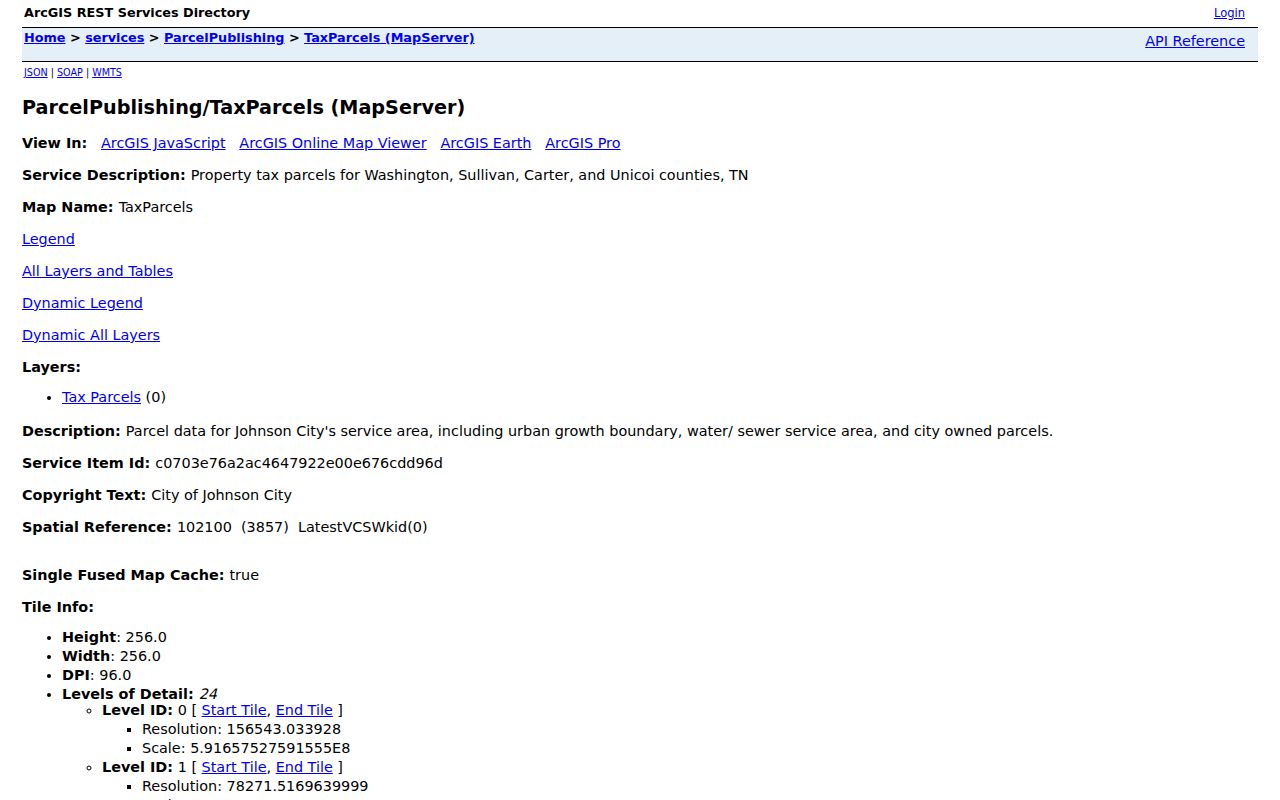
Task: Open the SOAP format link
Action: (x=70, y=73)
